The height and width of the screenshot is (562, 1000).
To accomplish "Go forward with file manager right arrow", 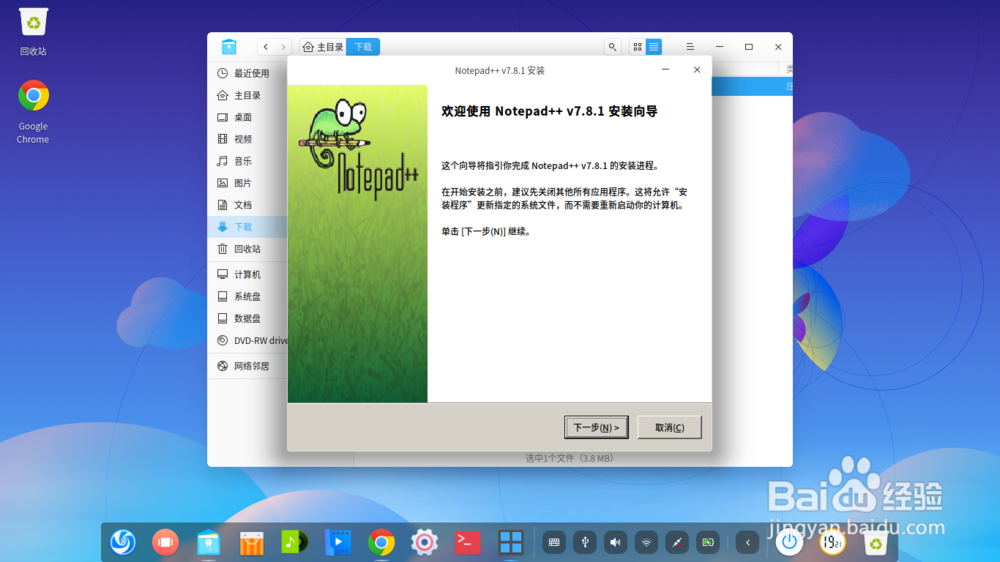I will point(283,47).
